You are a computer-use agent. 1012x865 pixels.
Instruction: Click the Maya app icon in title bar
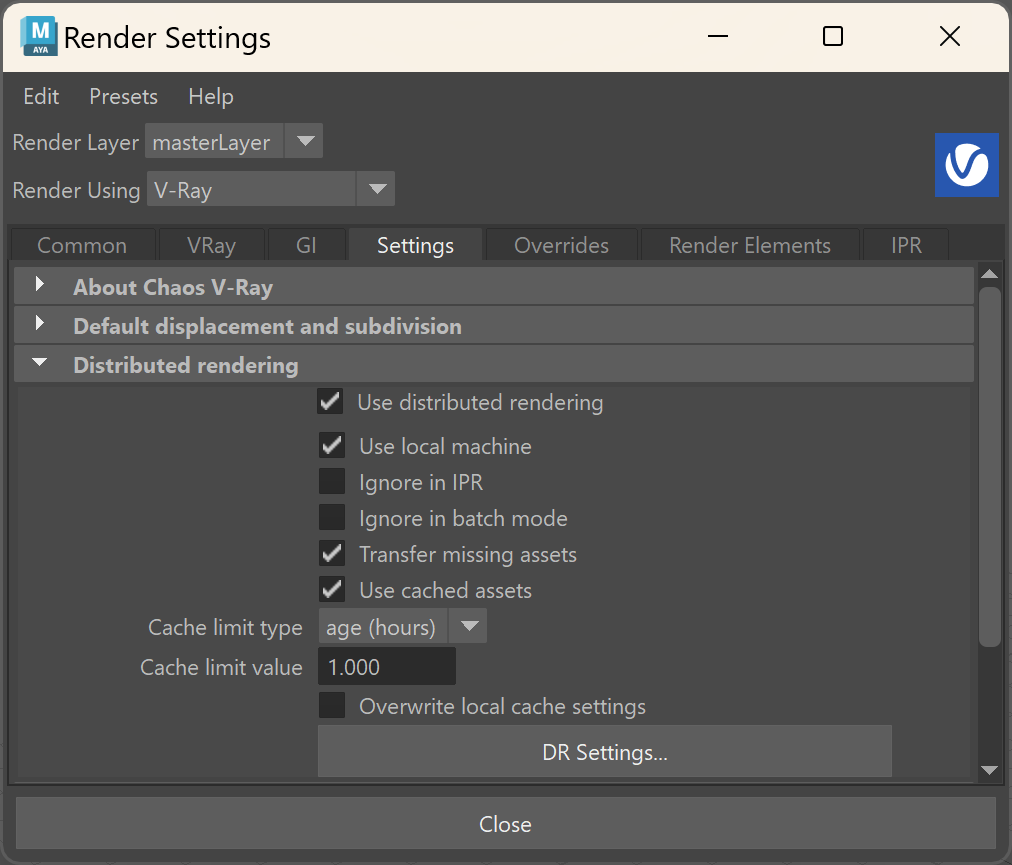point(39,37)
